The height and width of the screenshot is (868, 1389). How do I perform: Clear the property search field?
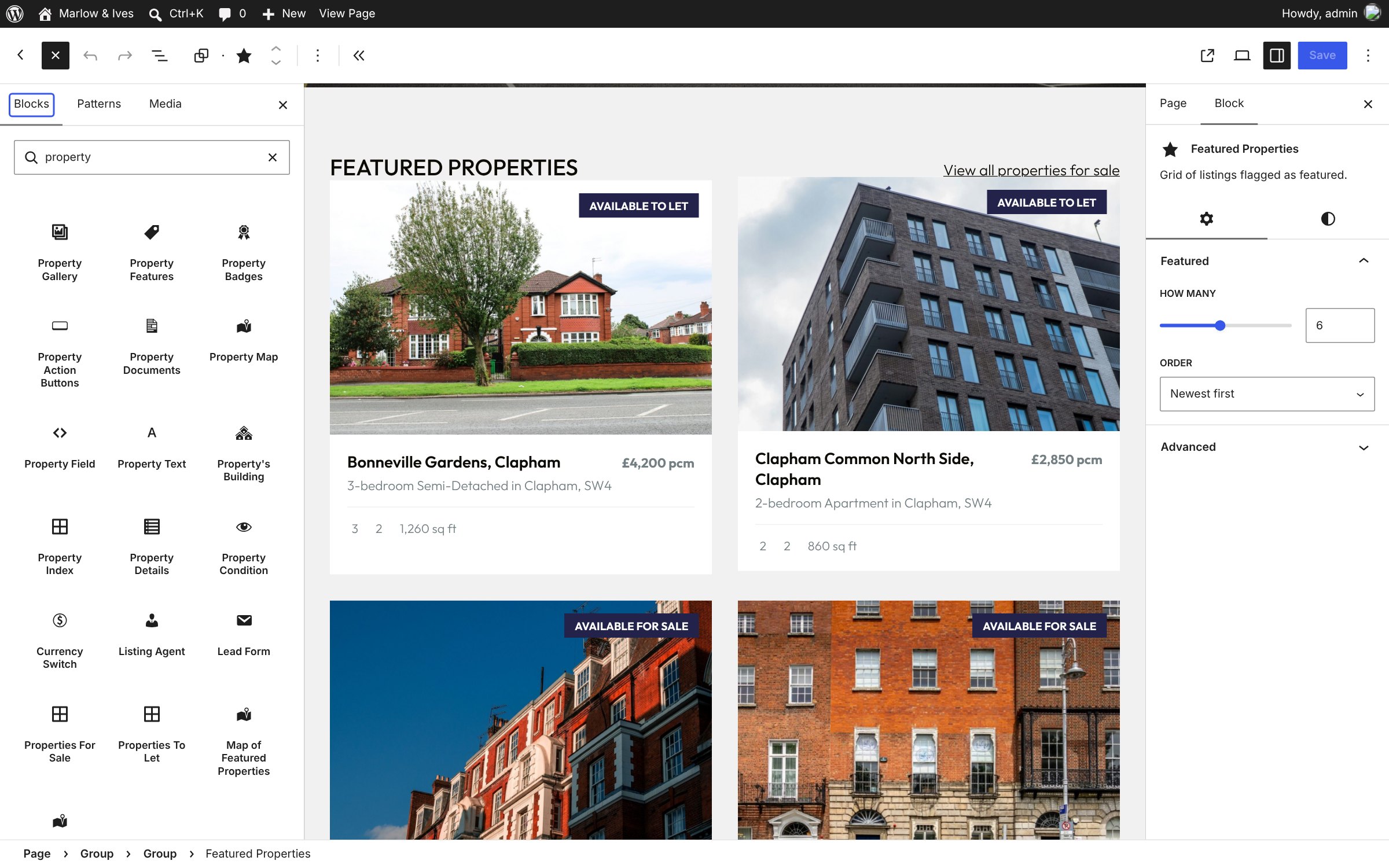click(273, 157)
